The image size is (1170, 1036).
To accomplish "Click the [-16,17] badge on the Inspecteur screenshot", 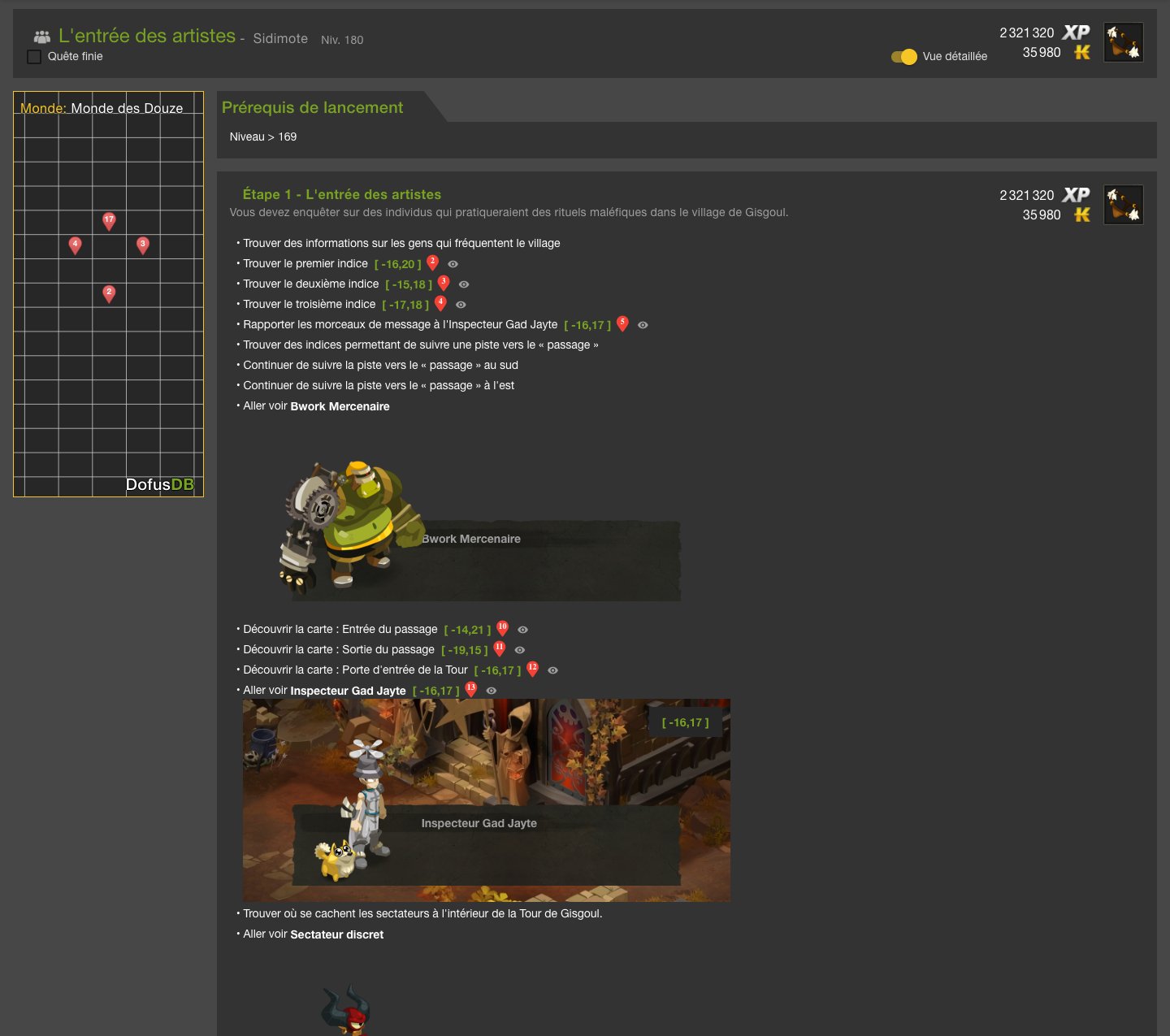I will point(686,722).
